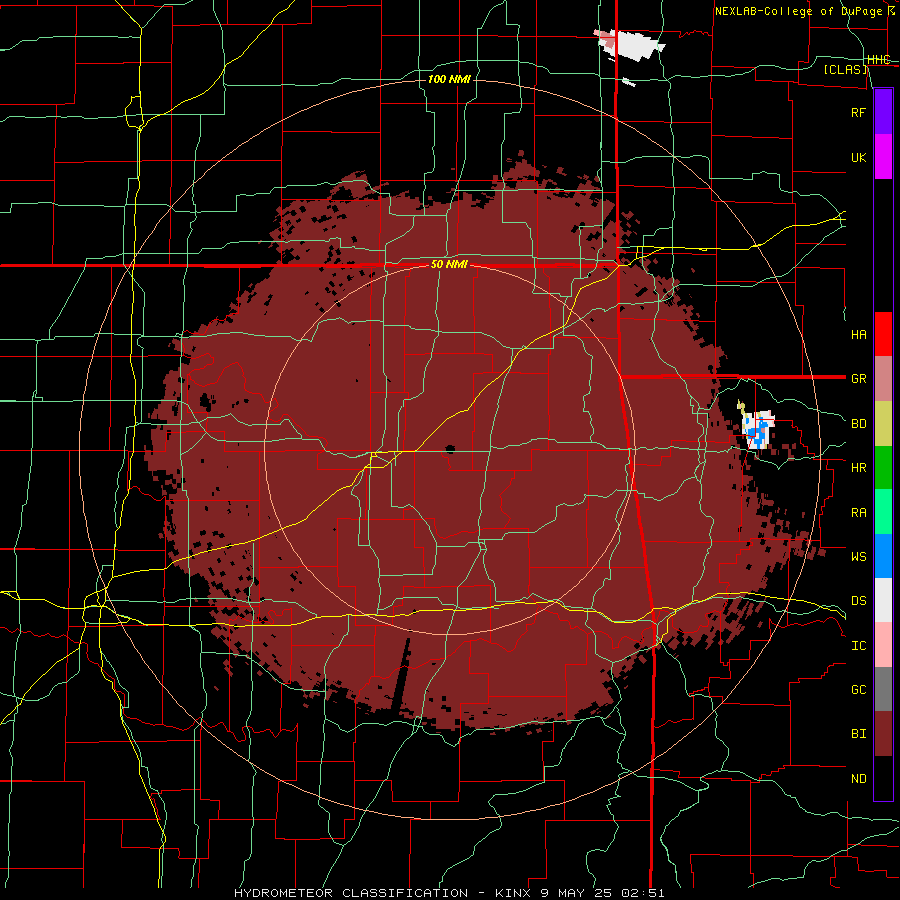Click the [CLAS] units label

(845, 69)
